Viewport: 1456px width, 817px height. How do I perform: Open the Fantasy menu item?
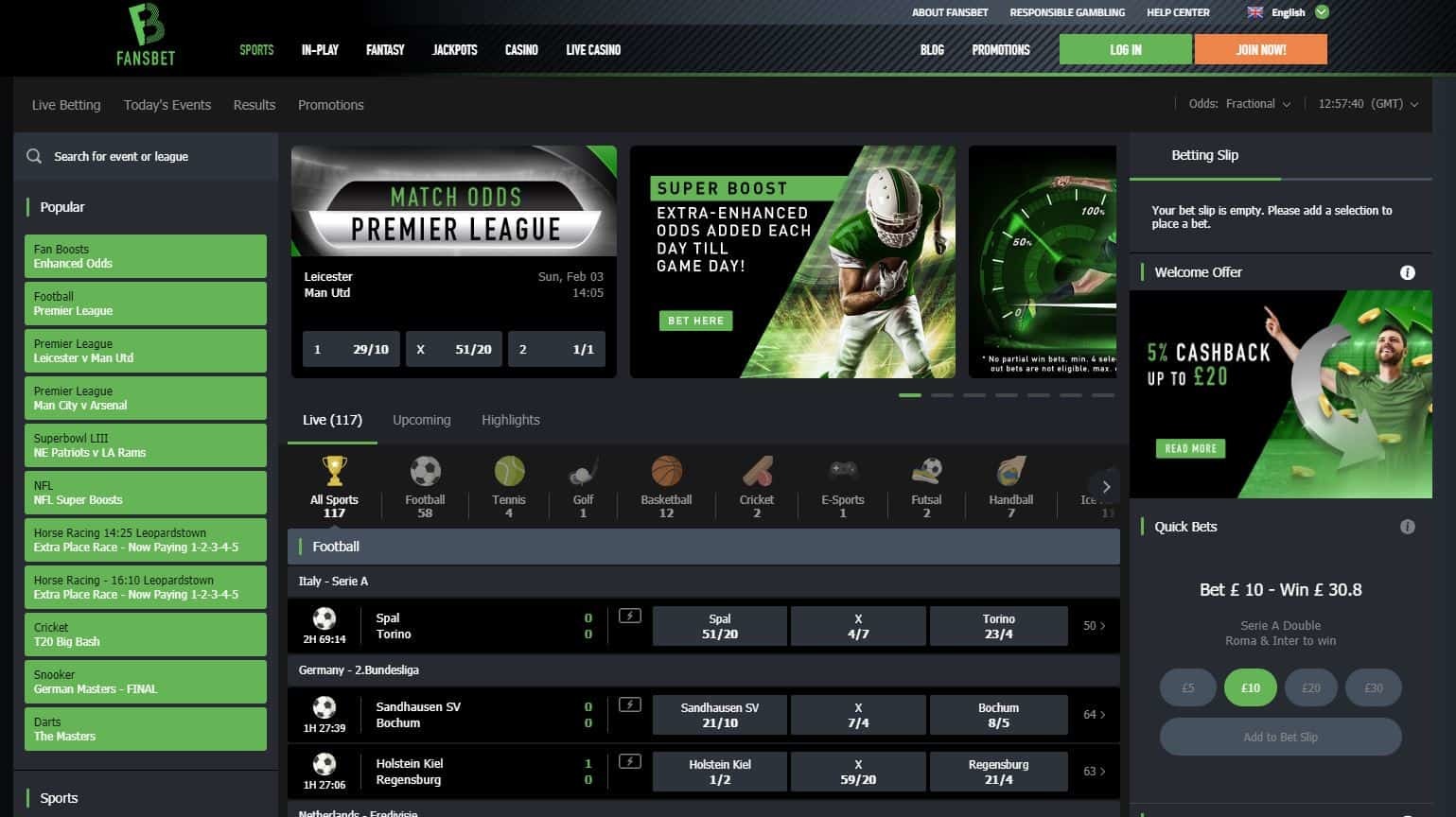[x=385, y=50]
